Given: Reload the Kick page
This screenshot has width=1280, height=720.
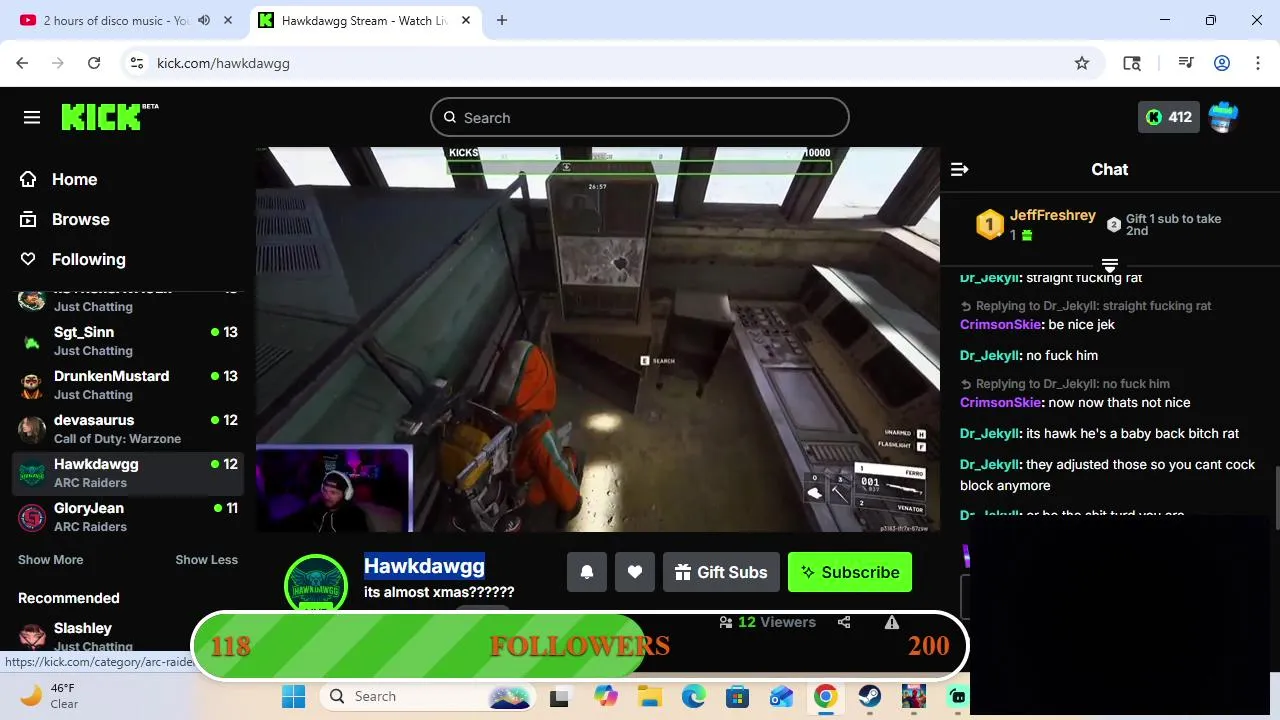Looking at the screenshot, I should point(94,63).
